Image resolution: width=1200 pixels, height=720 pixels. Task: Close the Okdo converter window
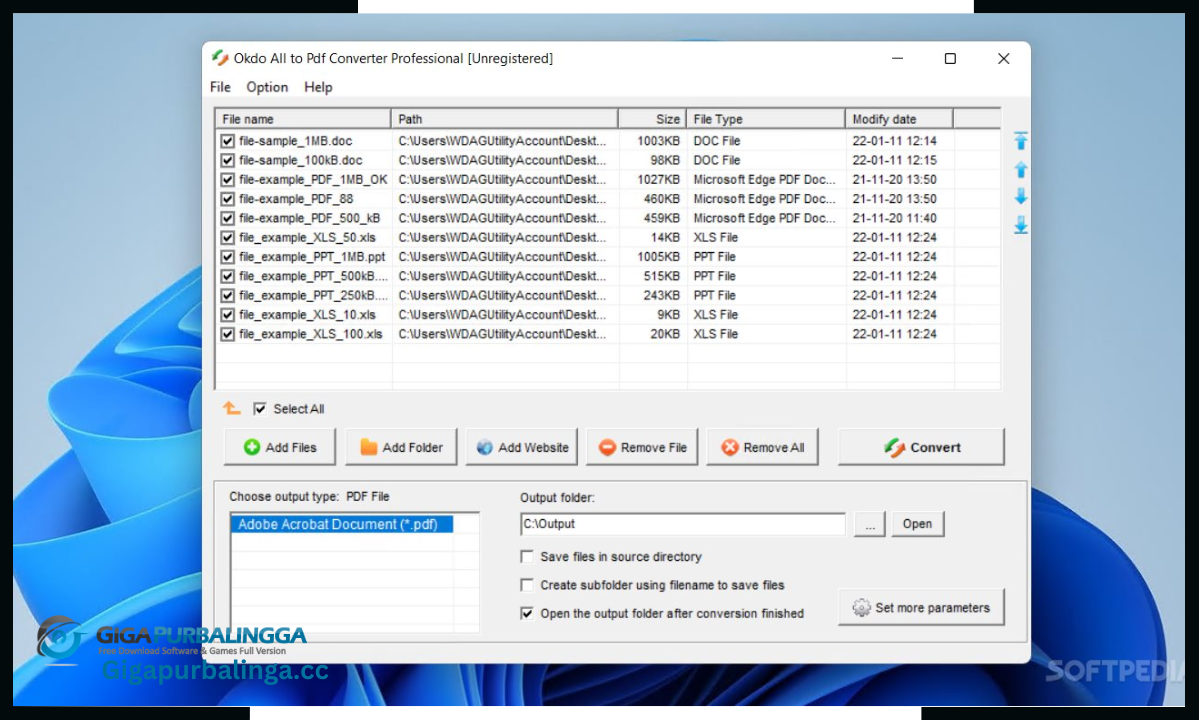point(1003,58)
